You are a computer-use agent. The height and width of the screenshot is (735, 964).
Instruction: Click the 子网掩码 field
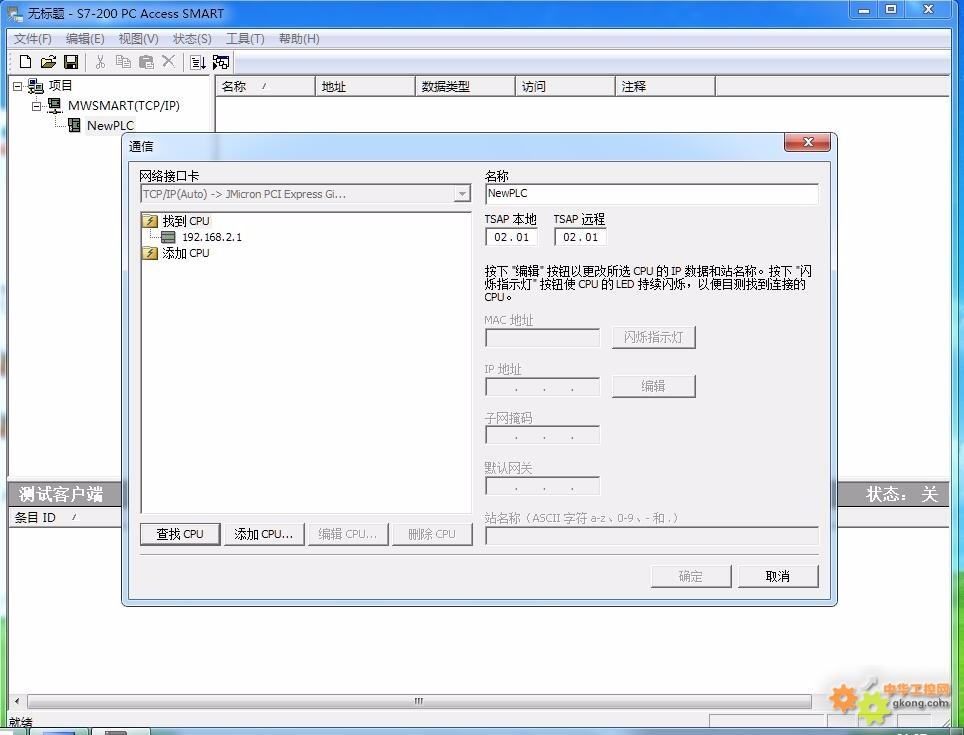click(x=542, y=436)
